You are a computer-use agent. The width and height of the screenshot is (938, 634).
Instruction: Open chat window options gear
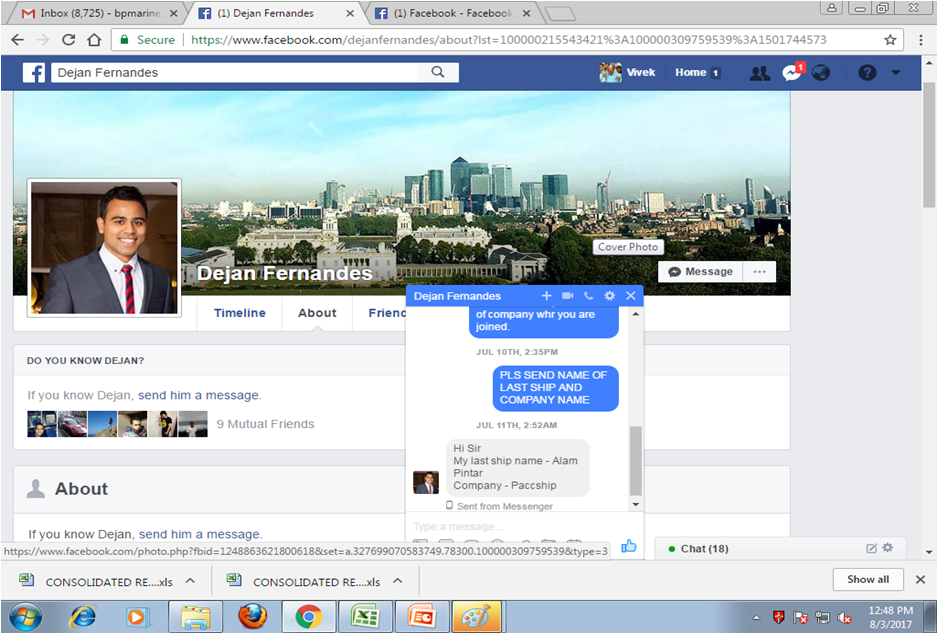pyautogui.click(x=609, y=296)
